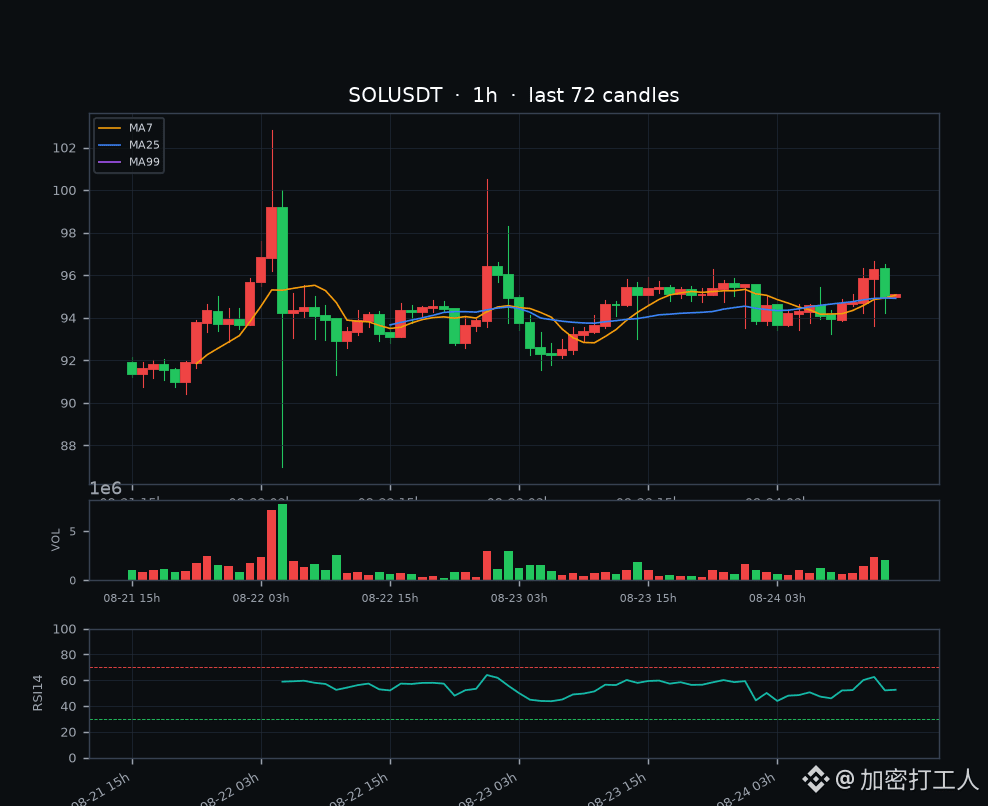The width and height of the screenshot is (988, 806).
Task: Click the 88 price axis label
Action: click(x=68, y=446)
